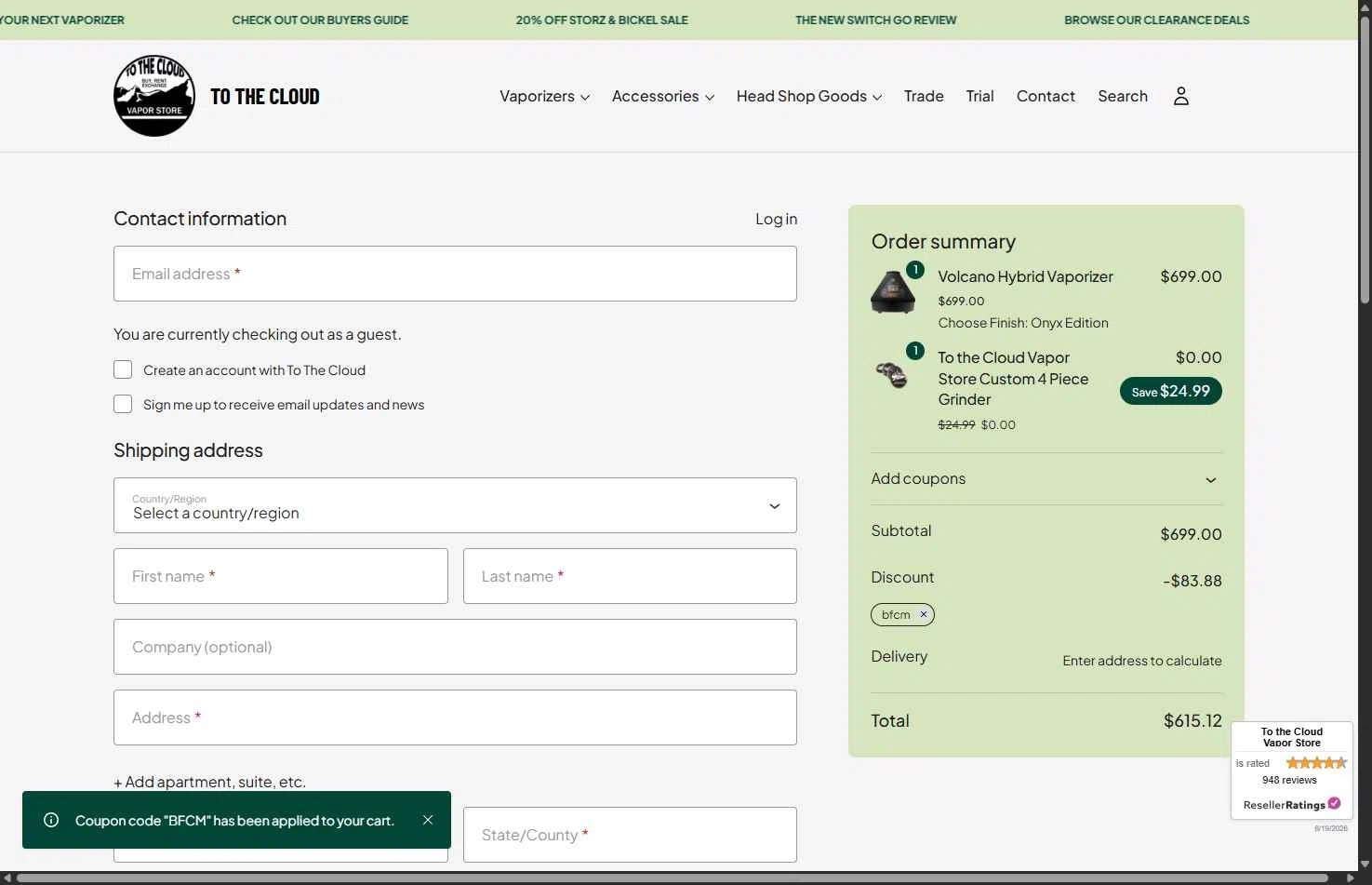Click the Discount amount -$83.88
This screenshot has width=1372, height=885.
click(1192, 581)
